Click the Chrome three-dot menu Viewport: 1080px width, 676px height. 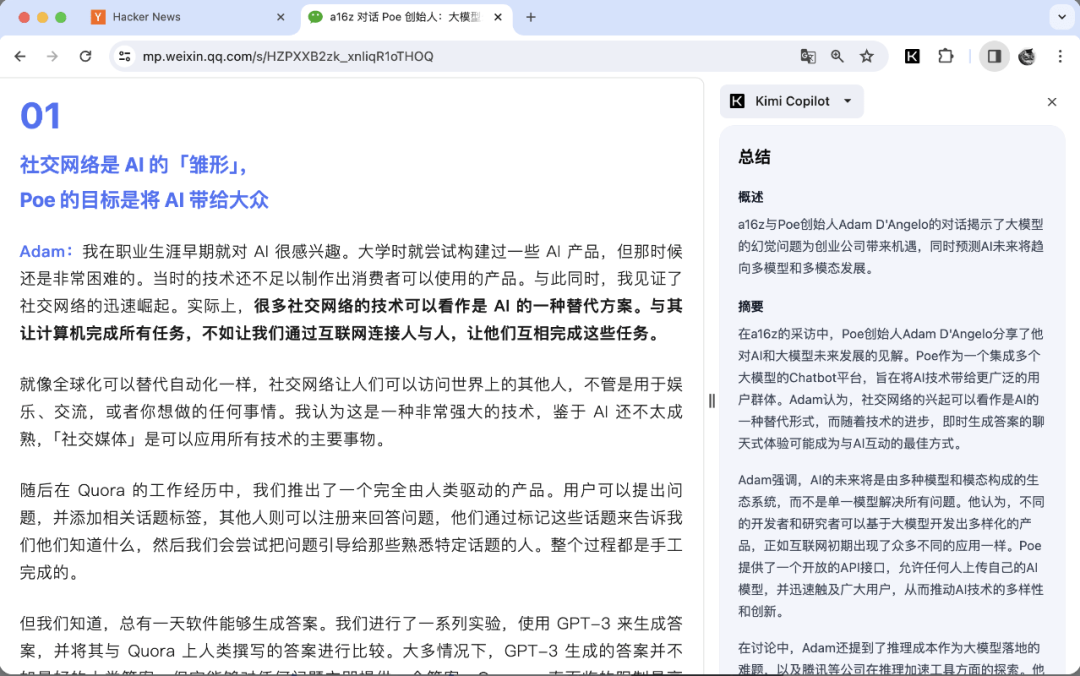[1060, 57]
